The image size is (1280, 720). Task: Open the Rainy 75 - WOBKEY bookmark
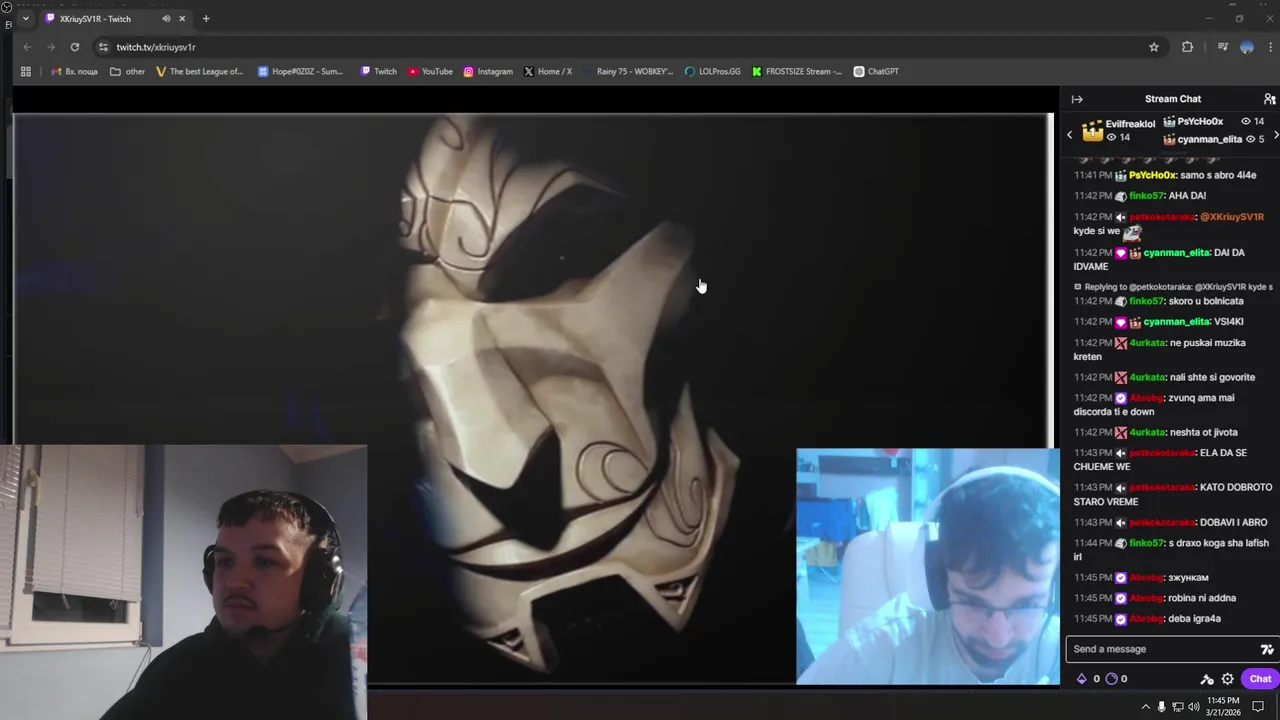[x=628, y=71]
